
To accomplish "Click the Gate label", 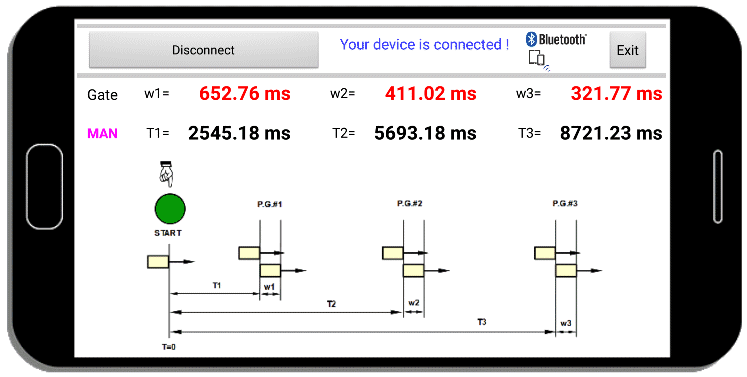I will [x=102, y=95].
